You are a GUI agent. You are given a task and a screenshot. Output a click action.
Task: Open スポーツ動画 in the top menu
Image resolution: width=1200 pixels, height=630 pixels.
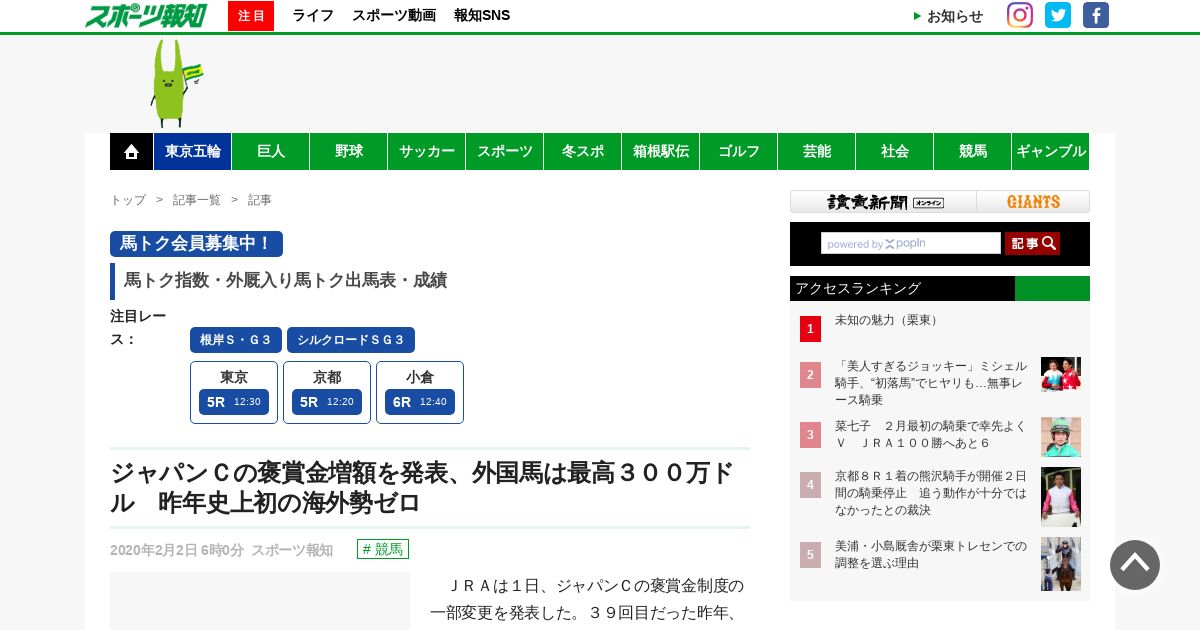coord(394,16)
